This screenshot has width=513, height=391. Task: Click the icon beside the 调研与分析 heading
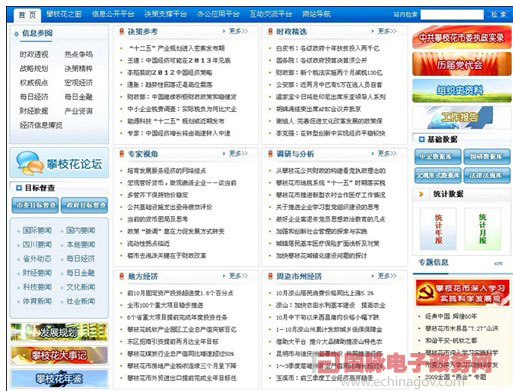pyautogui.click(x=270, y=154)
